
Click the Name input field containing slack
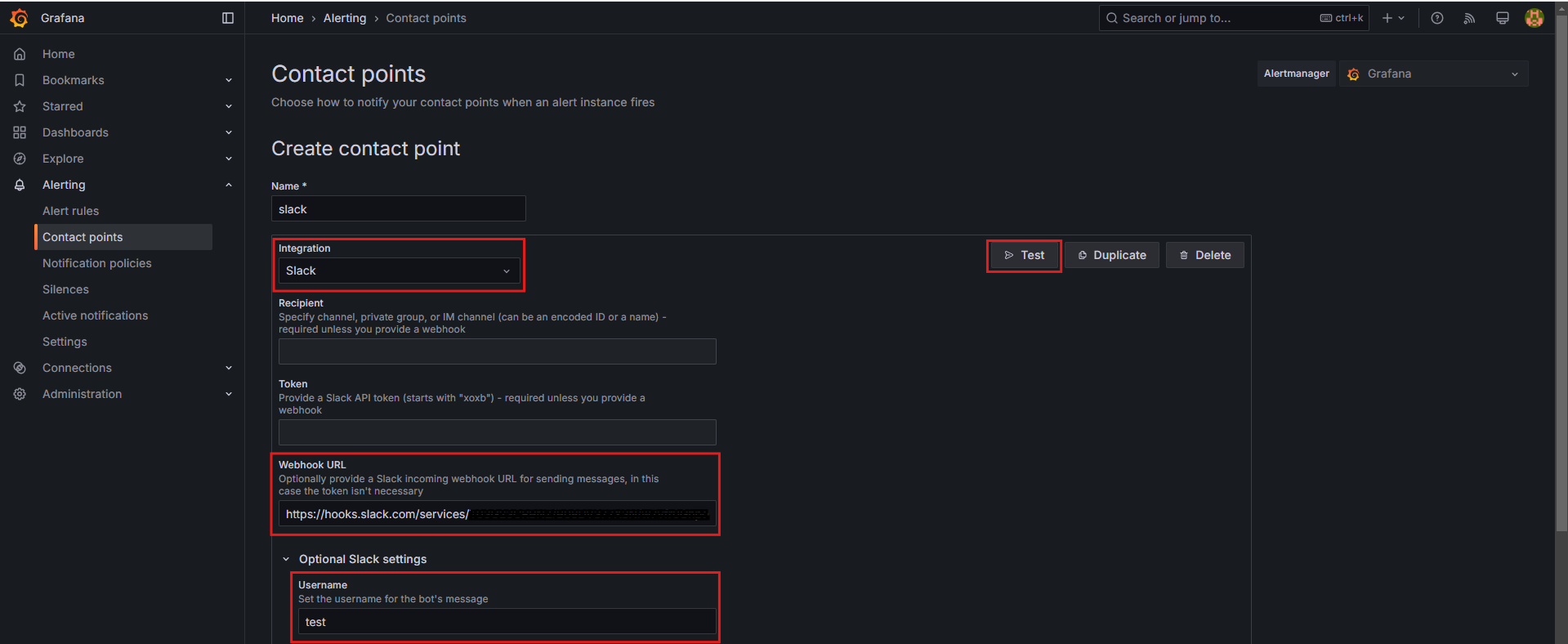[399, 208]
